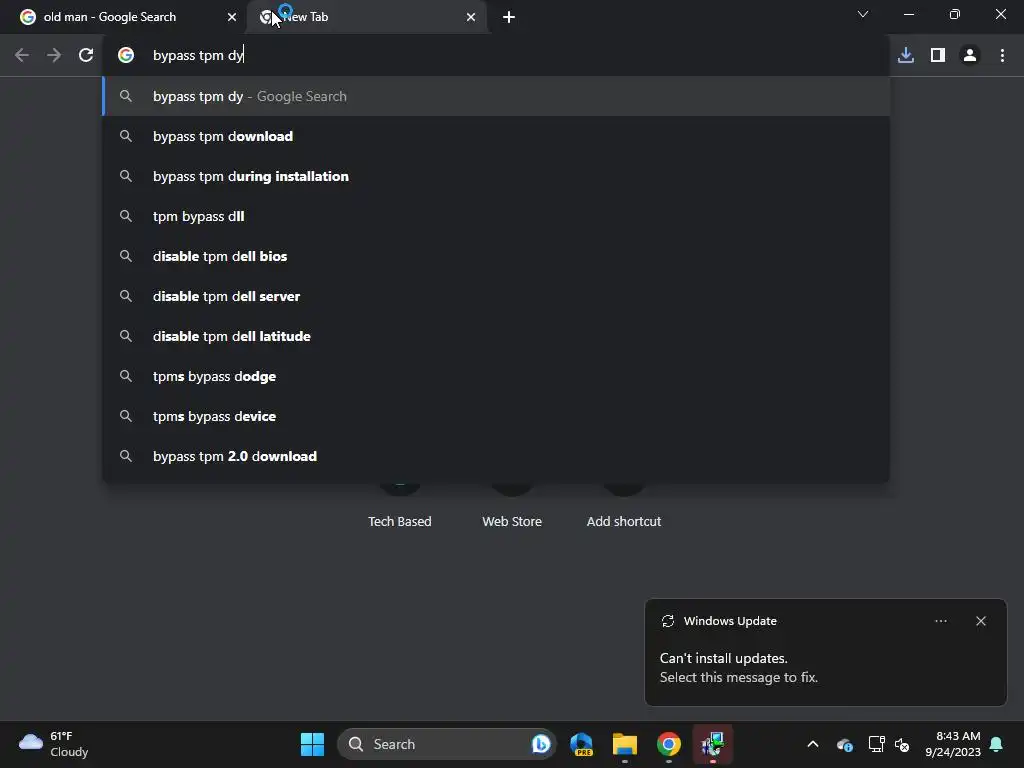
Task: Click the muted volume tray icon
Action: (x=902, y=744)
